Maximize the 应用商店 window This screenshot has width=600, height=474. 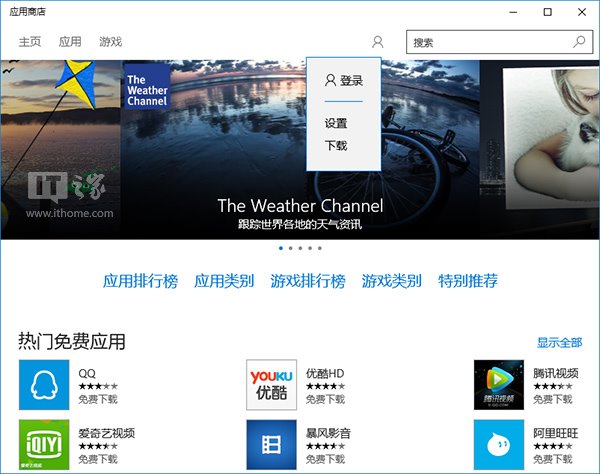[548, 12]
